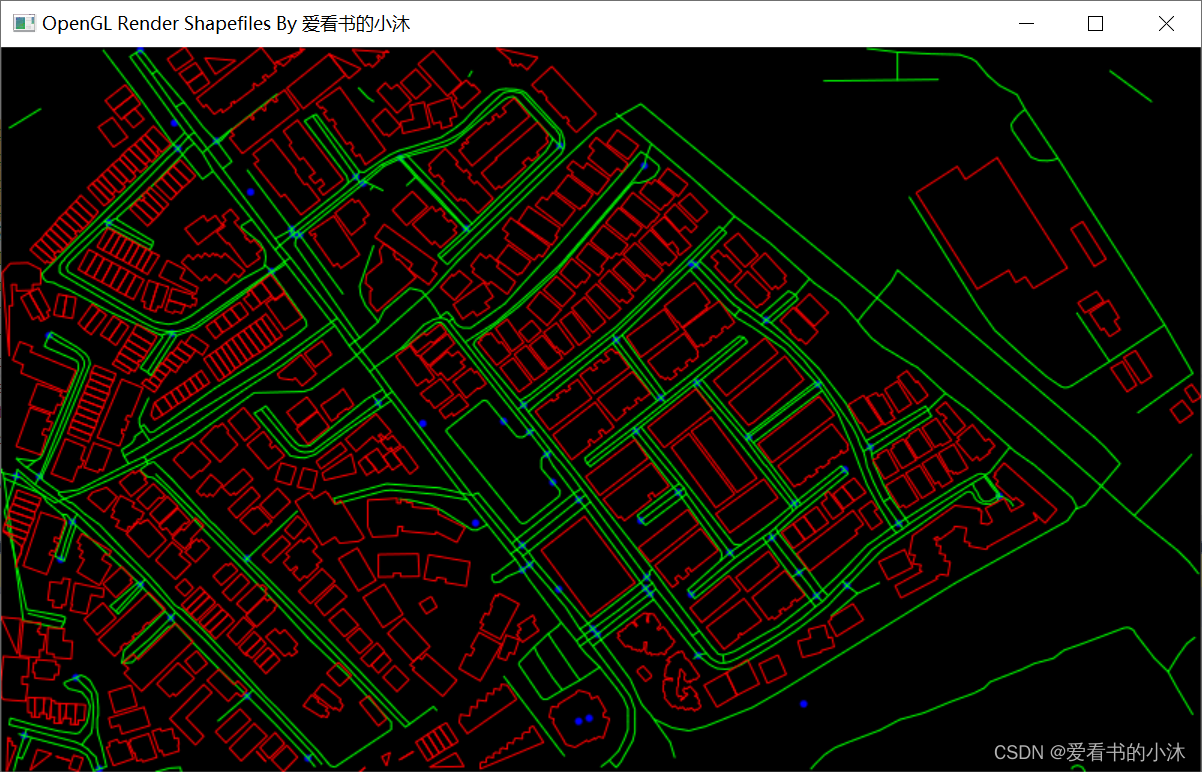1202x772 pixels.
Task: Select the small isolated red square building
Action: point(428,605)
